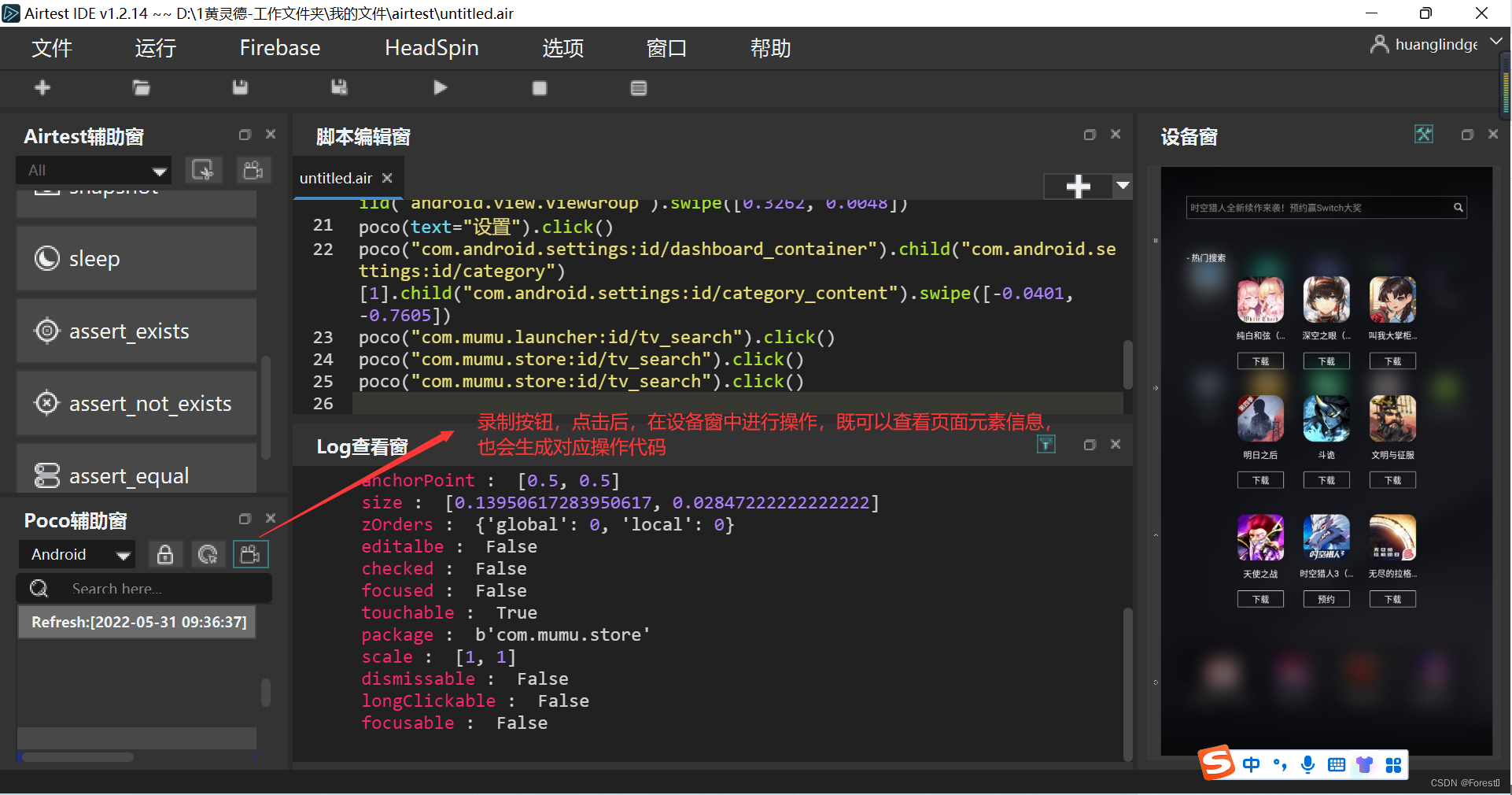Close the script editor pane
The height and width of the screenshot is (795, 1512).
click(1116, 135)
